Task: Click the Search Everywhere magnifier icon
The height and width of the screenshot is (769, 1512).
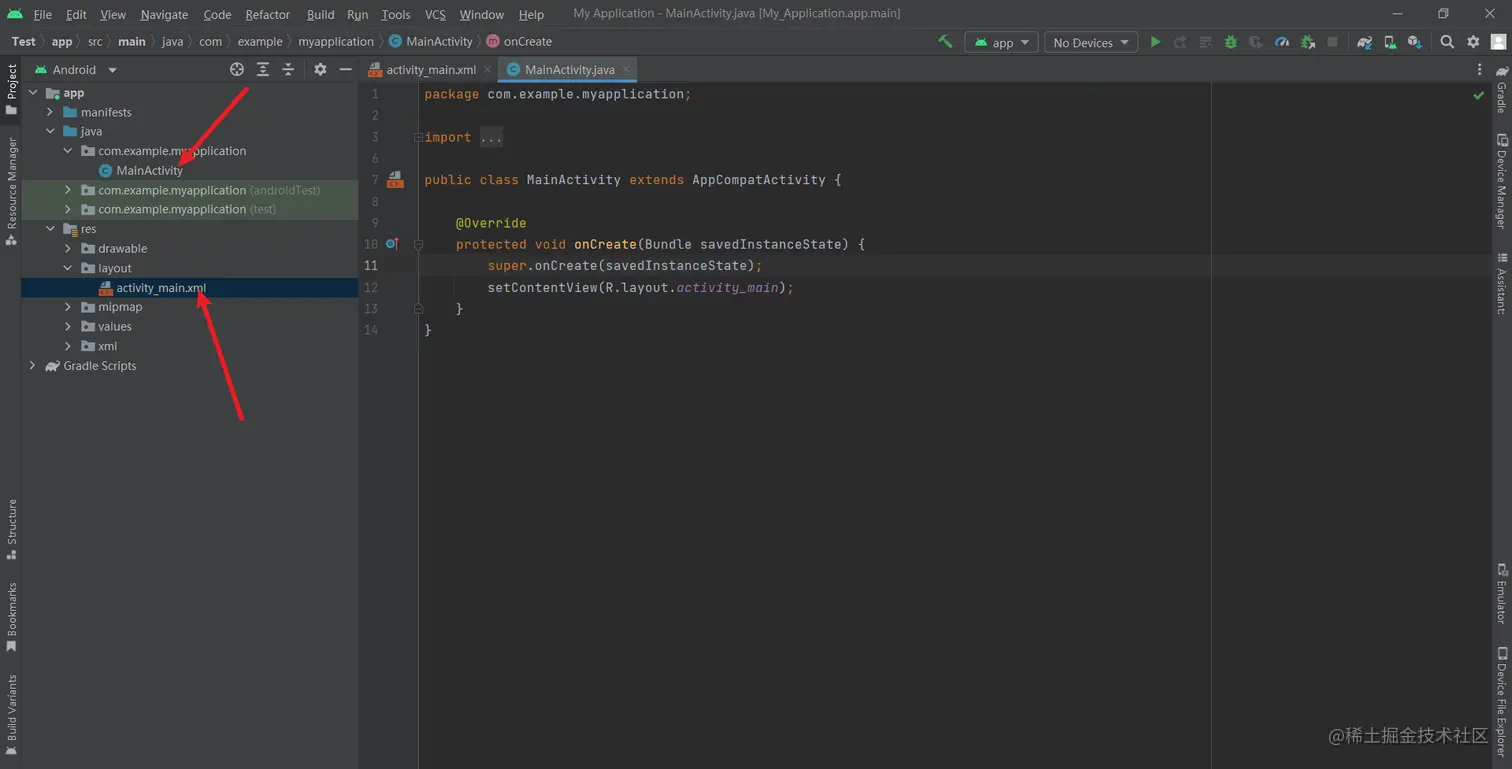Action: (x=1447, y=42)
